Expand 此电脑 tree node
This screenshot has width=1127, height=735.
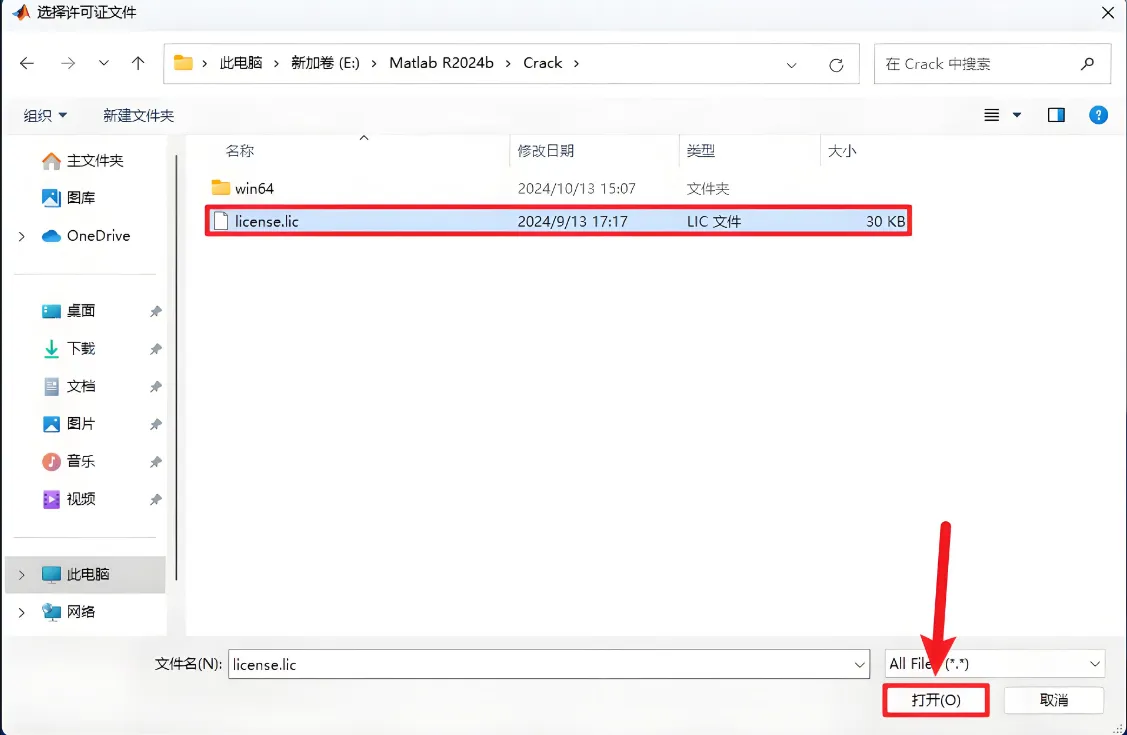(22, 574)
